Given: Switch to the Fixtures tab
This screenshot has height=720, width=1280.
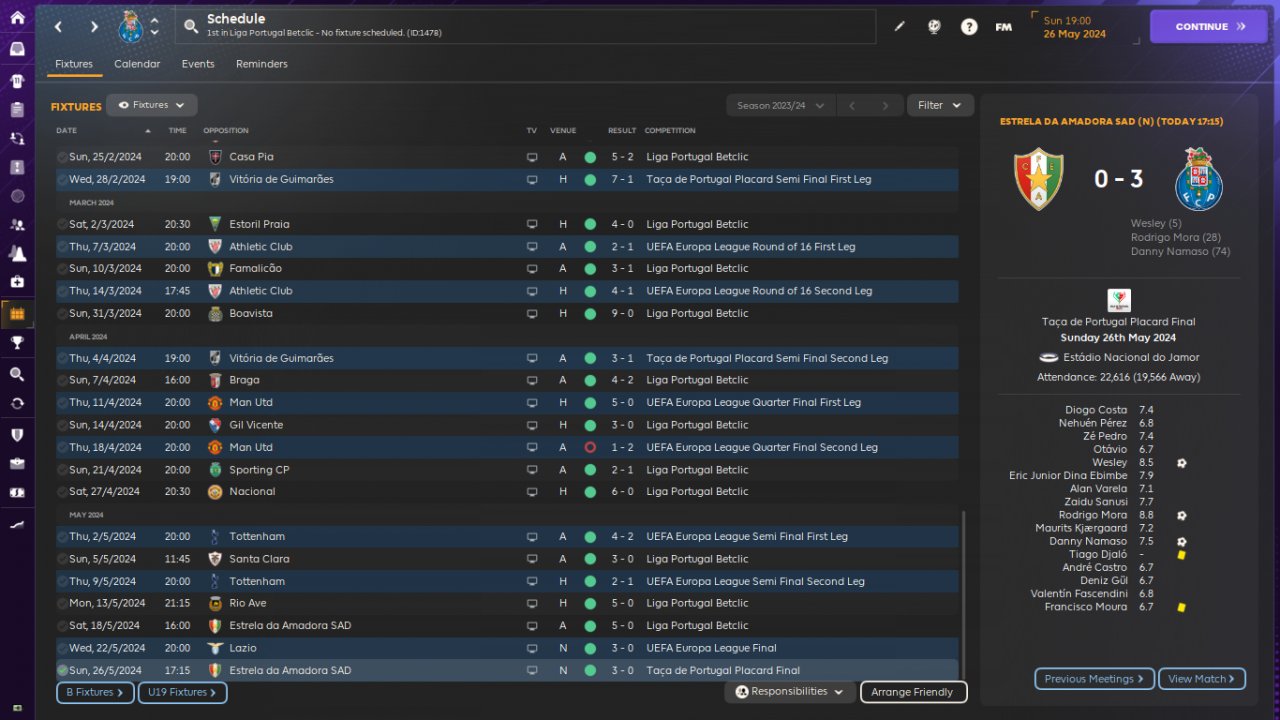Looking at the screenshot, I should click(x=74, y=64).
